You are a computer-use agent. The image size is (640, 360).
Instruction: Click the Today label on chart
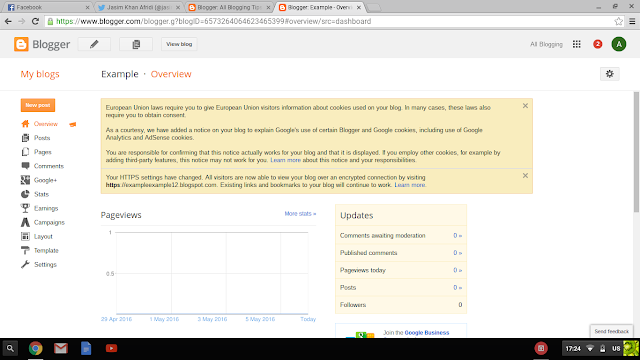308,319
